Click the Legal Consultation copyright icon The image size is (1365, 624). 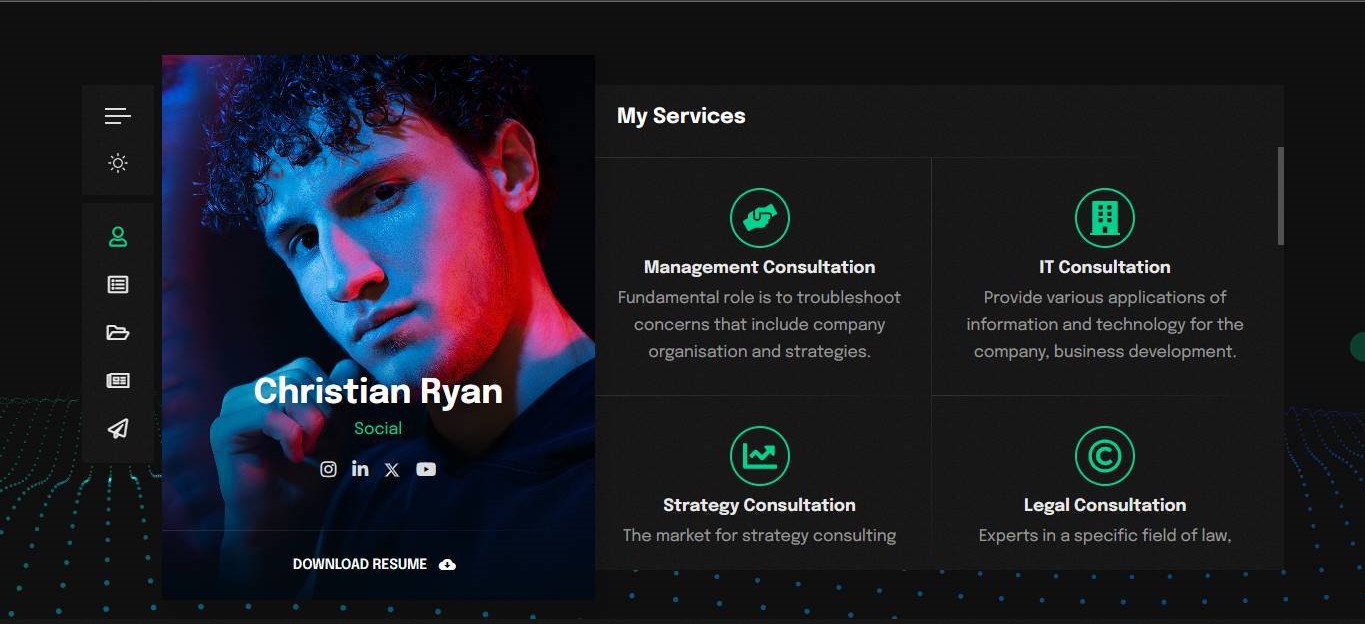(x=1104, y=456)
